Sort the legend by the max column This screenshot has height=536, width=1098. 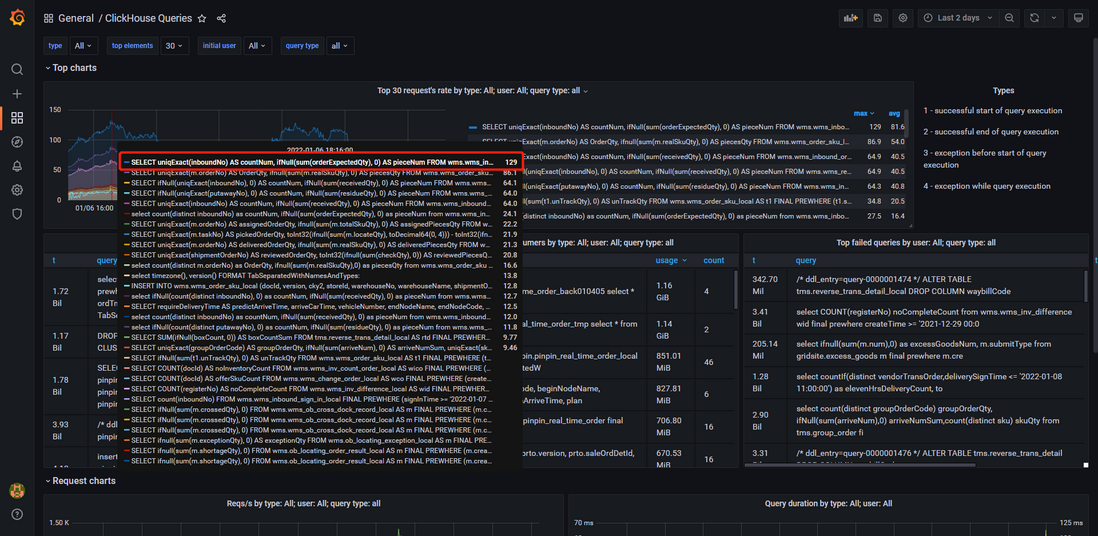861,113
